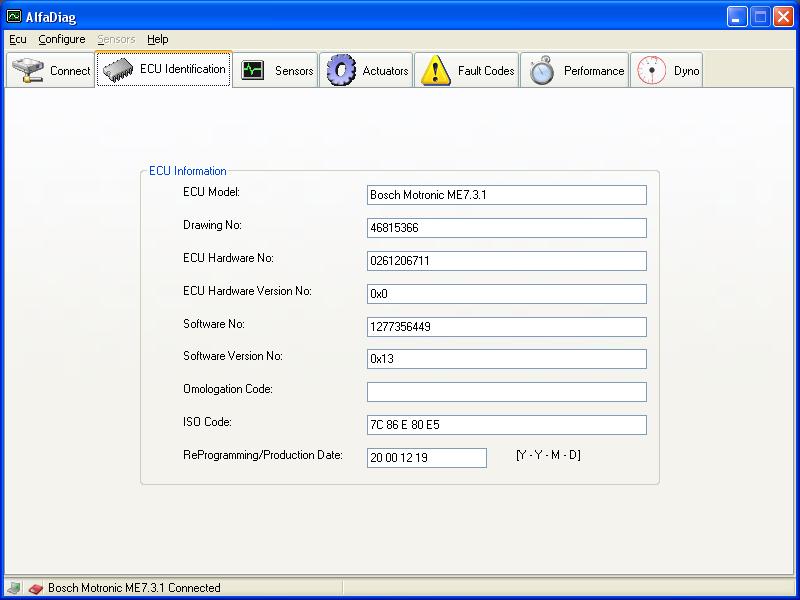Image resolution: width=800 pixels, height=600 pixels.
Task: Switch to the Dyno tab
Action: 666,70
